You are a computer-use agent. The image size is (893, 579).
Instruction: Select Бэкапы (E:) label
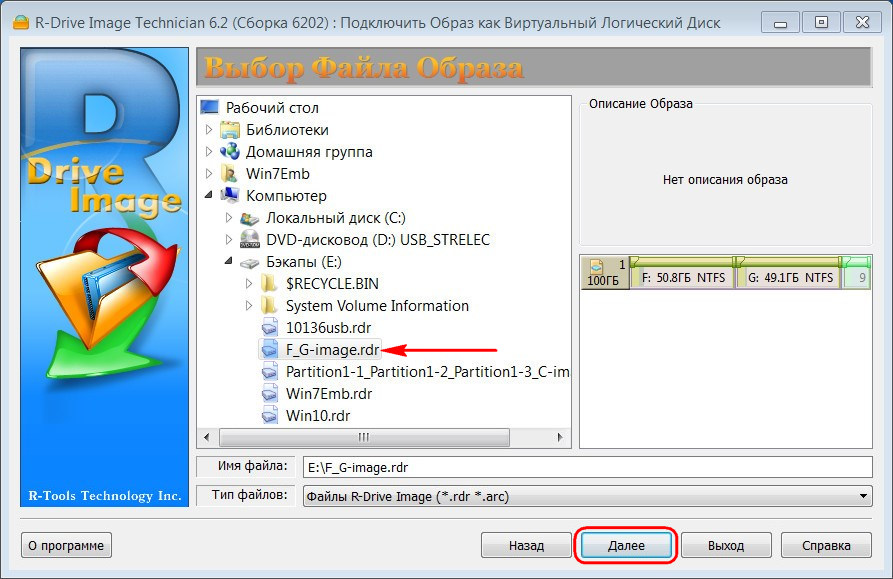click(x=304, y=262)
